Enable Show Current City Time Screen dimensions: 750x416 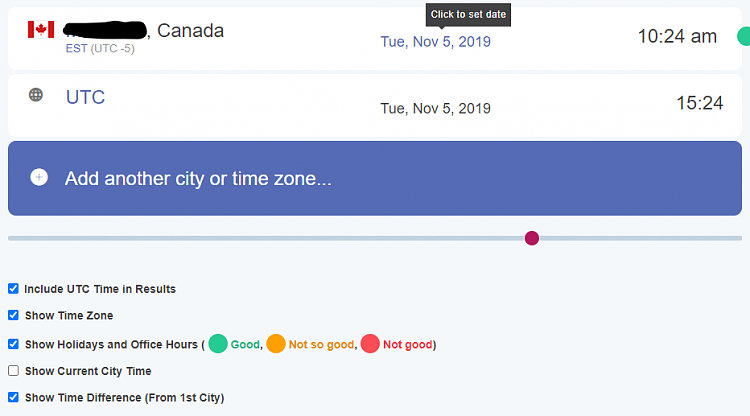13,371
